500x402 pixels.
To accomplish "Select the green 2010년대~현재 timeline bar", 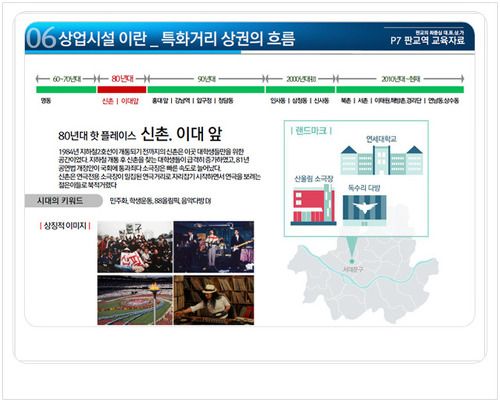I will tap(400, 89).
